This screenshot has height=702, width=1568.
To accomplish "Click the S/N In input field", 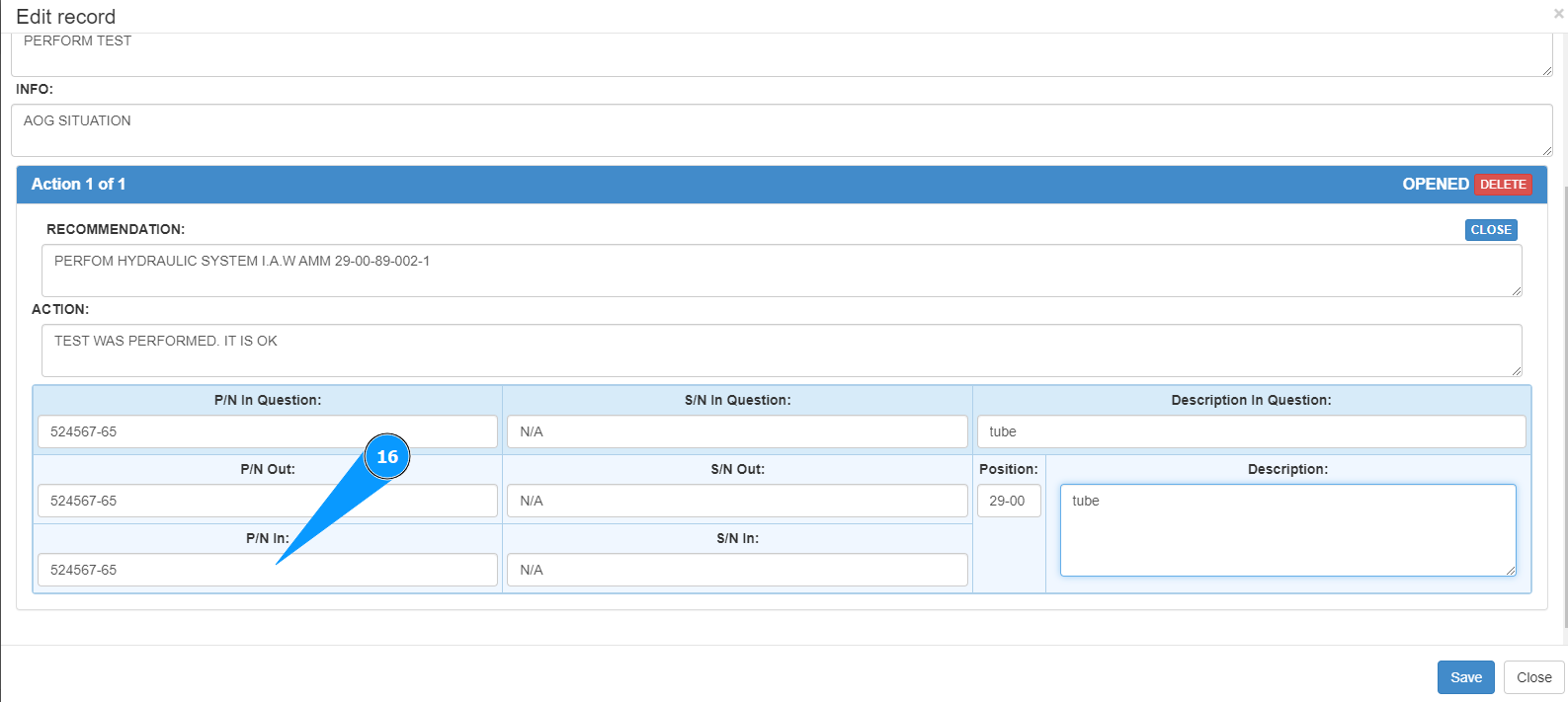I will [x=737, y=570].
